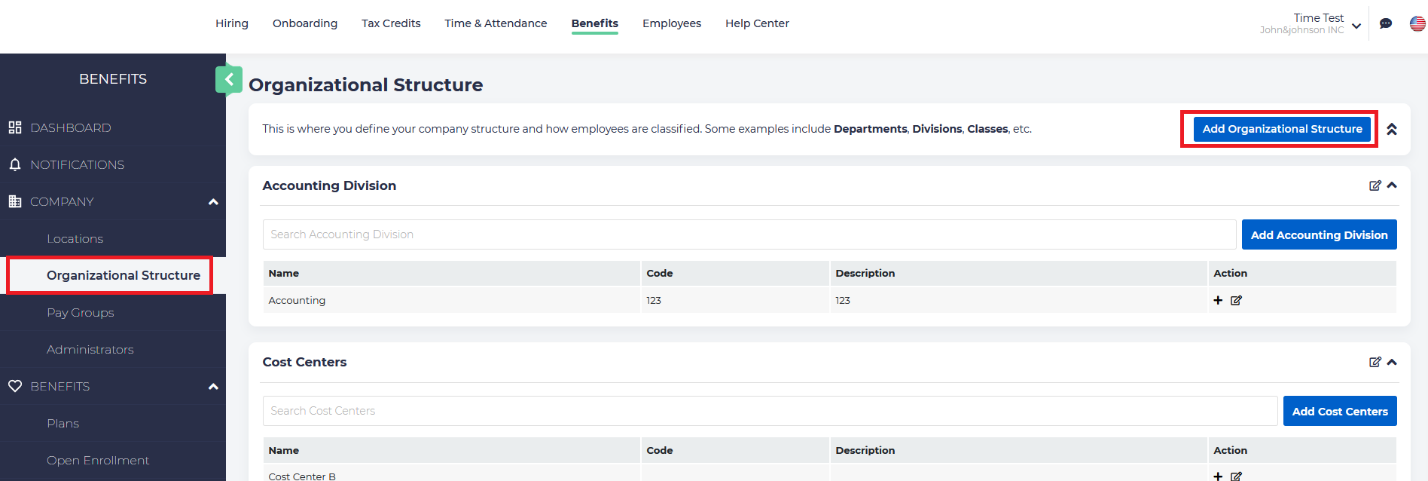
Task: Collapse the Accounting Division panel
Action: tap(1391, 185)
